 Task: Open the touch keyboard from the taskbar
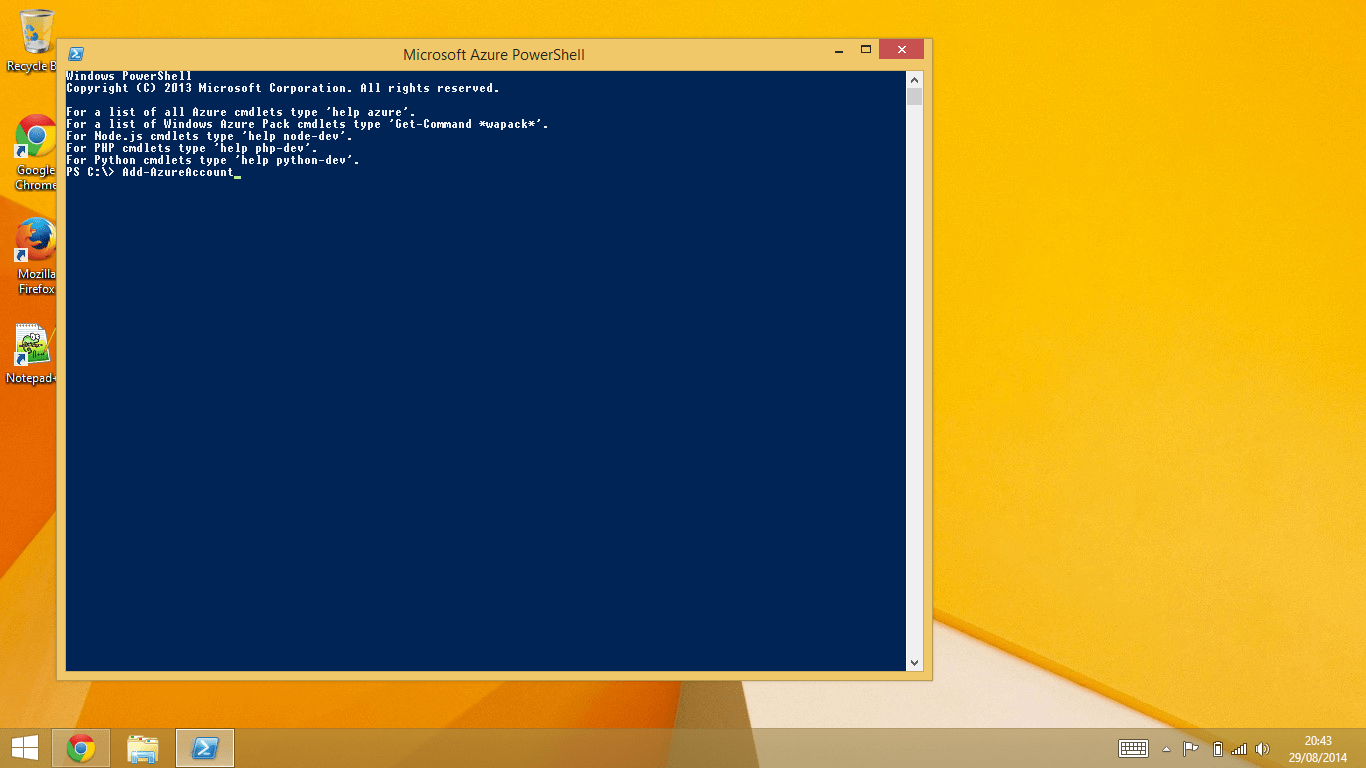tap(1133, 748)
